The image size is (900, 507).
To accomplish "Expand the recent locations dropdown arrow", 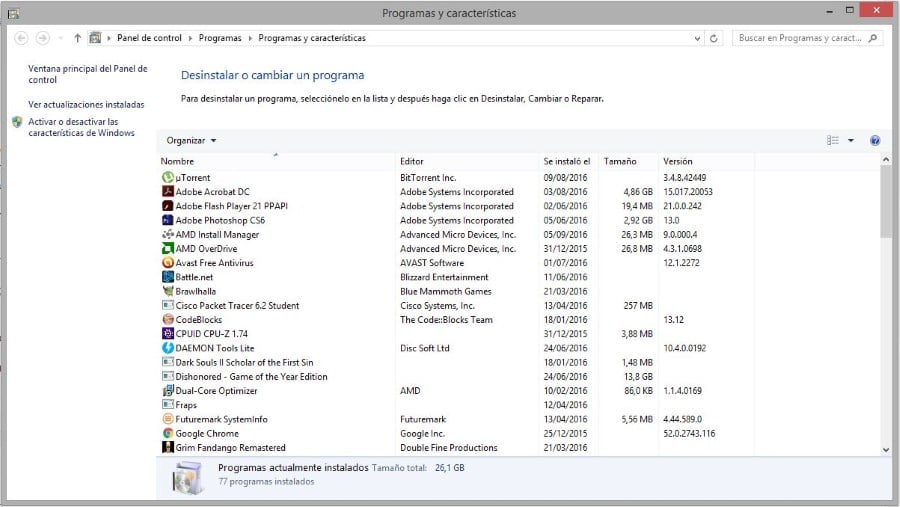I will [60, 38].
